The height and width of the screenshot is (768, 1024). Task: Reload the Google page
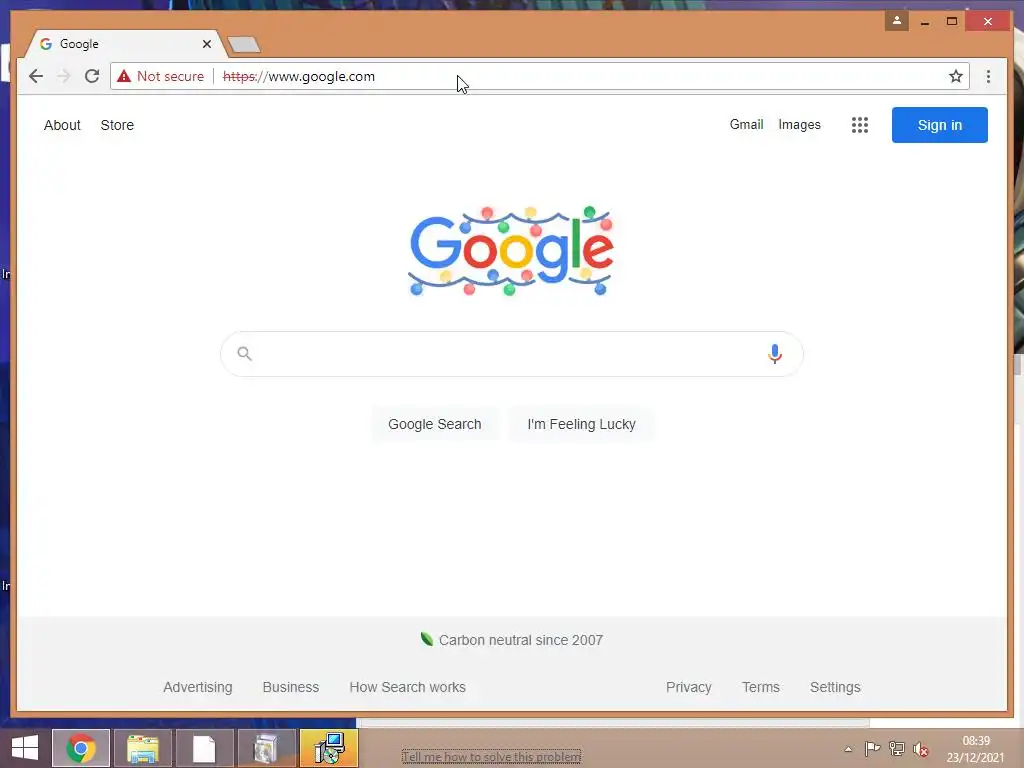(x=92, y=76)
